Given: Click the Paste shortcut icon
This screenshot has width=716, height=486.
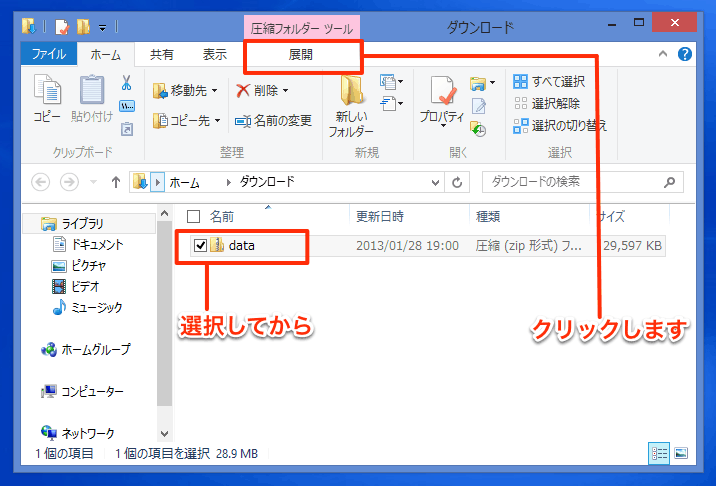Looking at the screenshot, I should [x=127, y=129].
